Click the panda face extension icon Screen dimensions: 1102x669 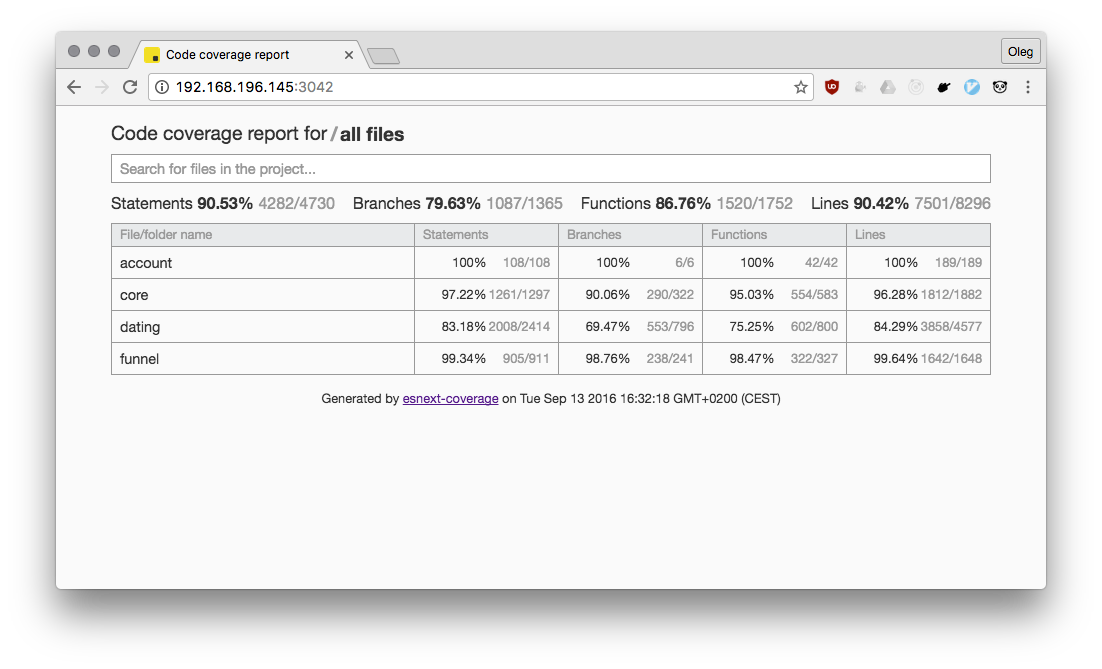(x=999, y=87)
